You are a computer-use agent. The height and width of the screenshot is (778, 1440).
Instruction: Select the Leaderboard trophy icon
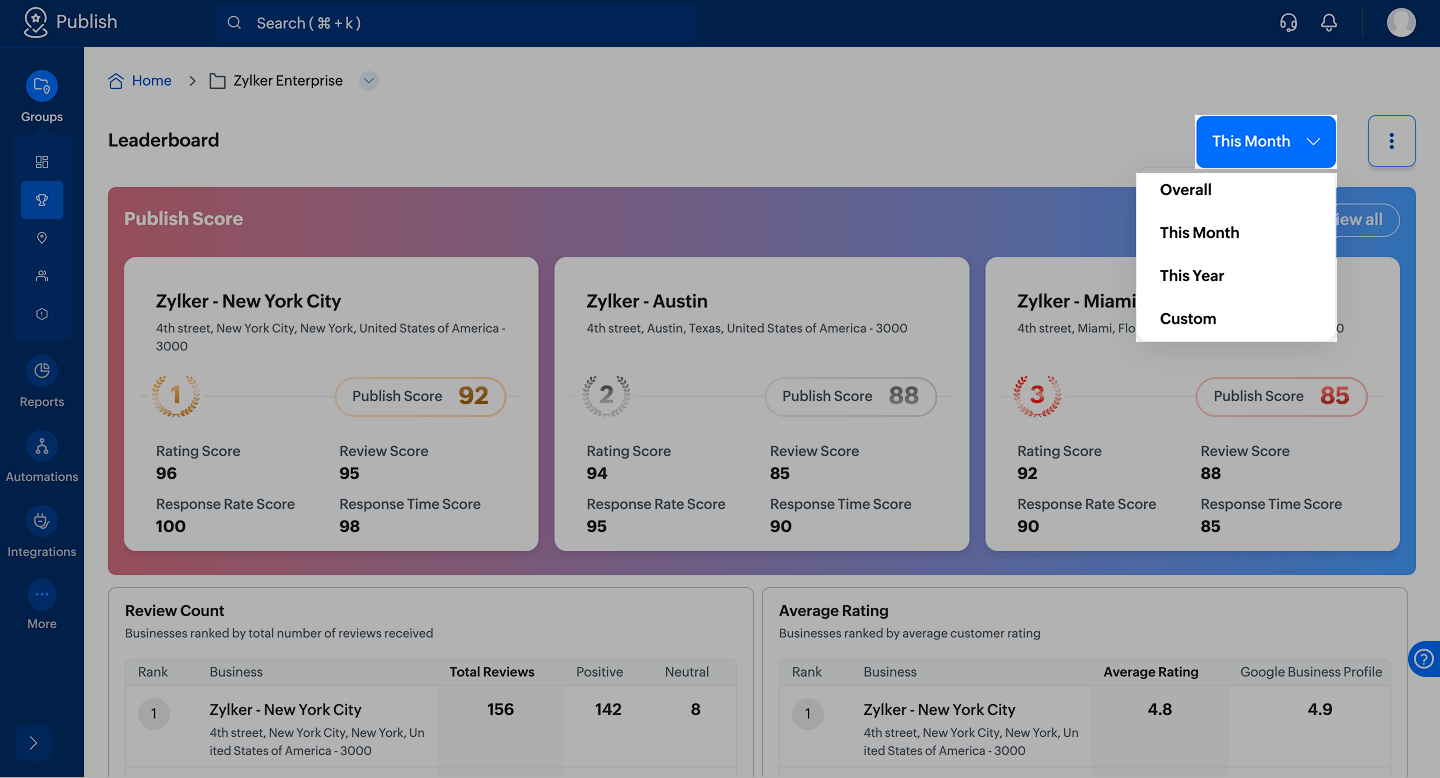pyautogui.click(x=42, y=200)
